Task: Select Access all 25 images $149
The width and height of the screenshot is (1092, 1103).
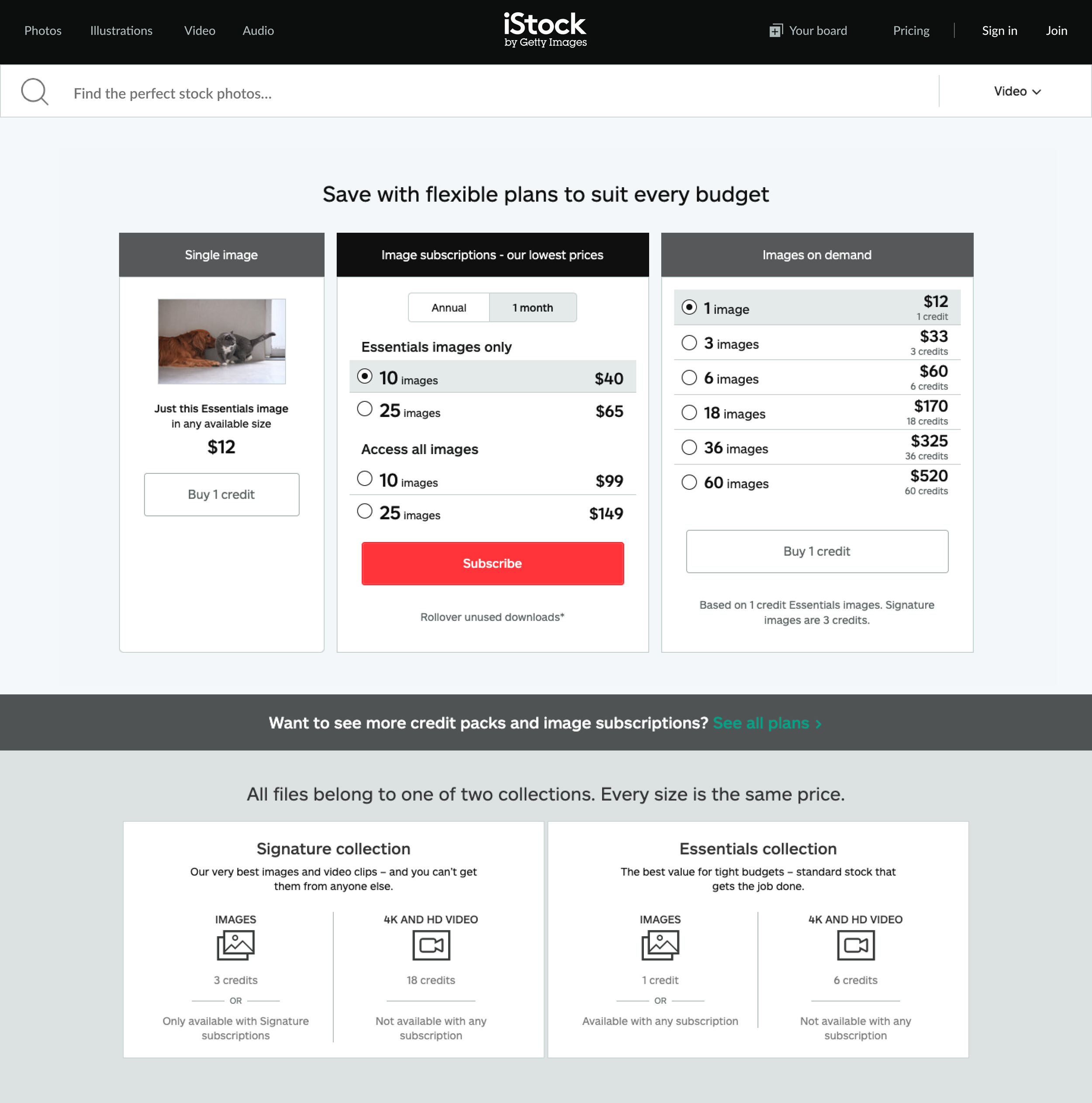Action: 492,512
